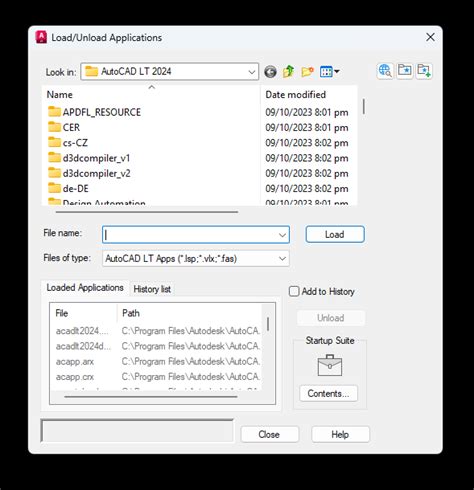This screenshot has height=490, width=474.
Task: Select the d3dcompiler_v1 folder icon
Action: point(54,158)
